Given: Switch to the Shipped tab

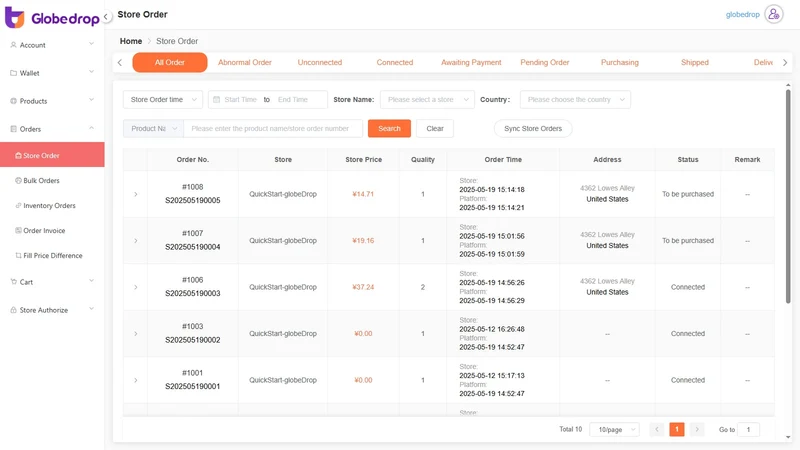Looking at the screenshot, I should pyautogui.click(x=695, y=62).
